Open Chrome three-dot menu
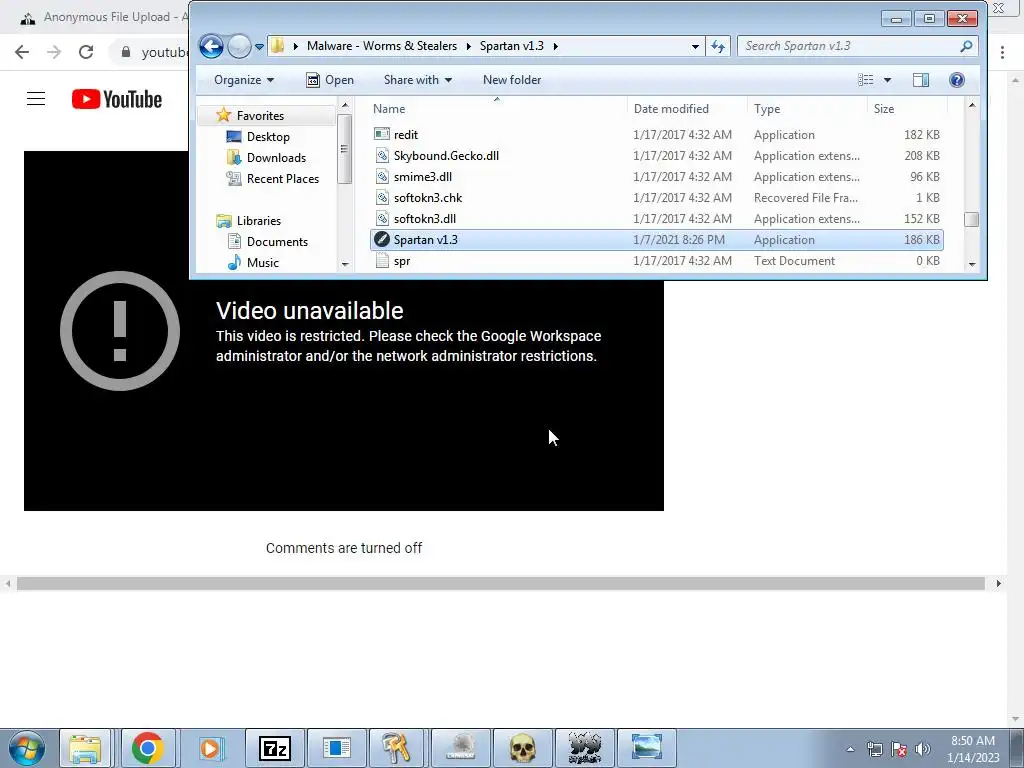The image size is (1024, 768). click(x=1002, y=52)
